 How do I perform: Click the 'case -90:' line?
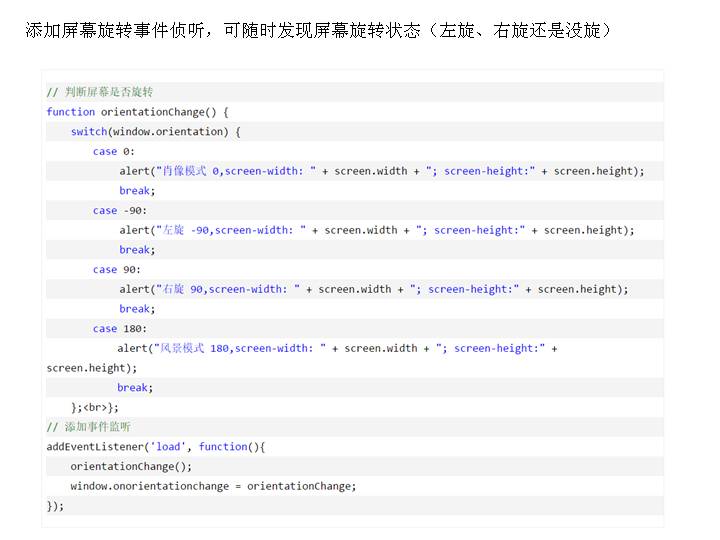point(119,210)
